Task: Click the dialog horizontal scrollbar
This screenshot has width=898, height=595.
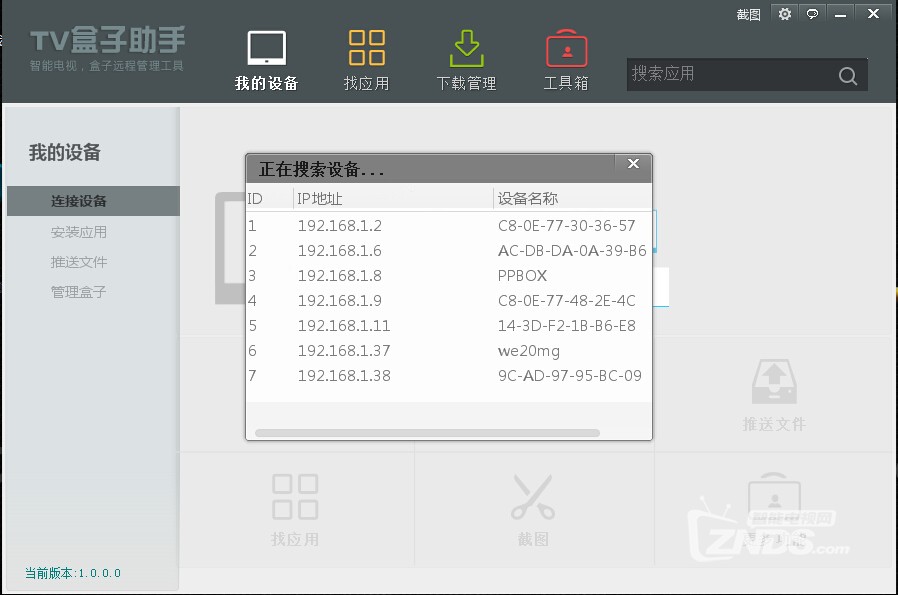Action: (427, 433)
